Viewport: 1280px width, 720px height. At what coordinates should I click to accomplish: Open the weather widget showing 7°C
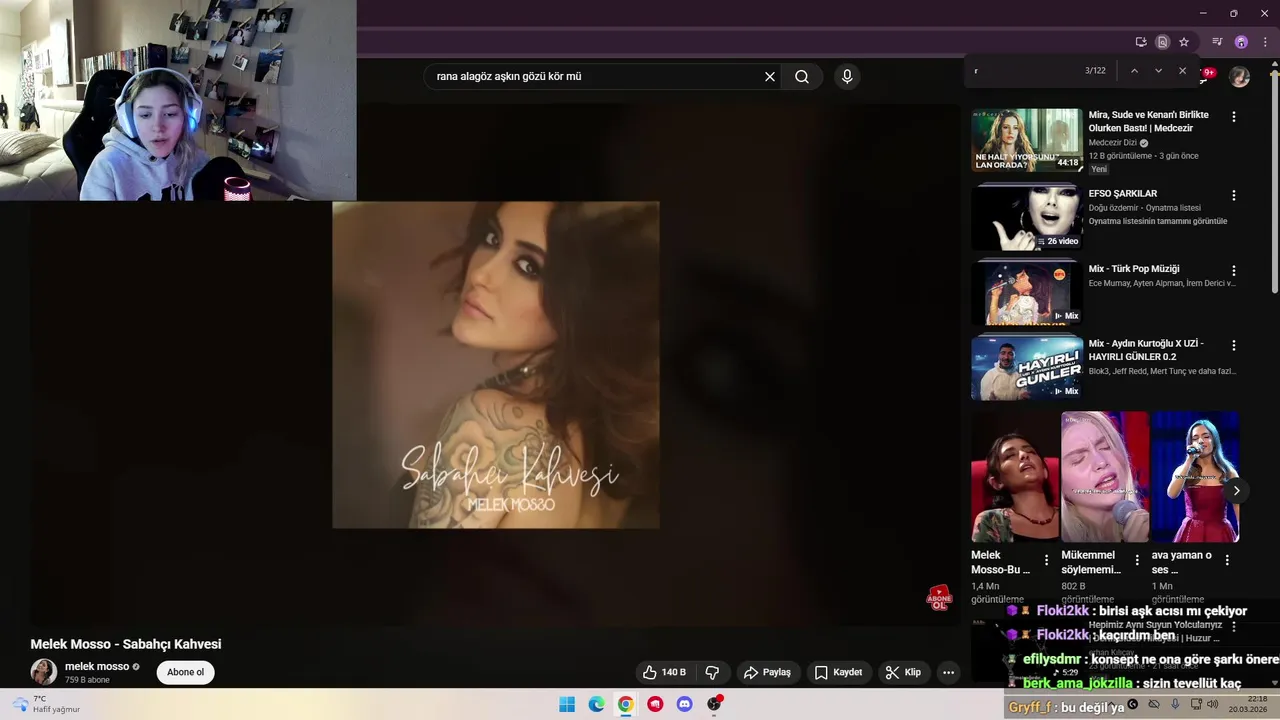click(47, 704)
